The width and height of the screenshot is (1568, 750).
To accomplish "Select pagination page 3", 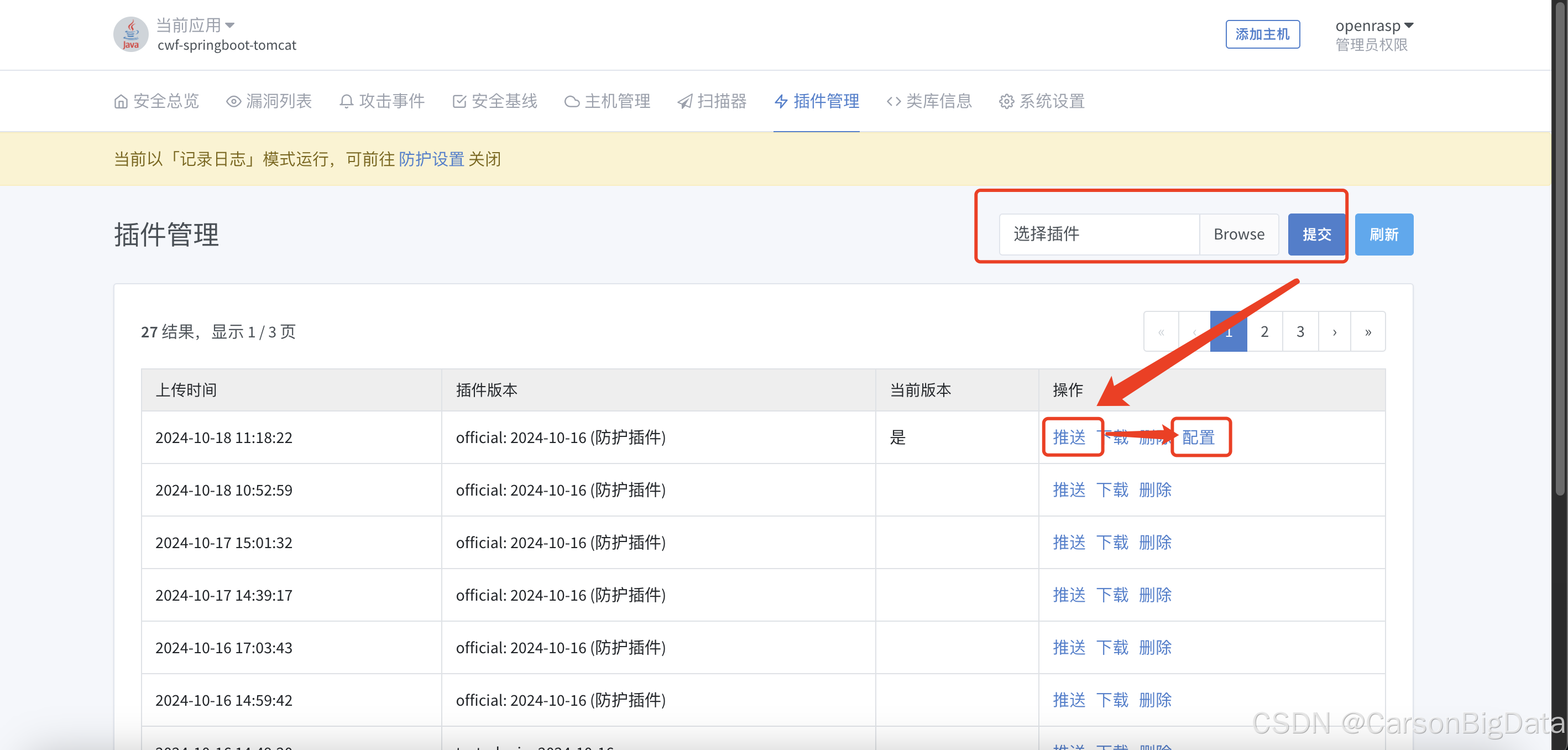I will click(1300, 332).
